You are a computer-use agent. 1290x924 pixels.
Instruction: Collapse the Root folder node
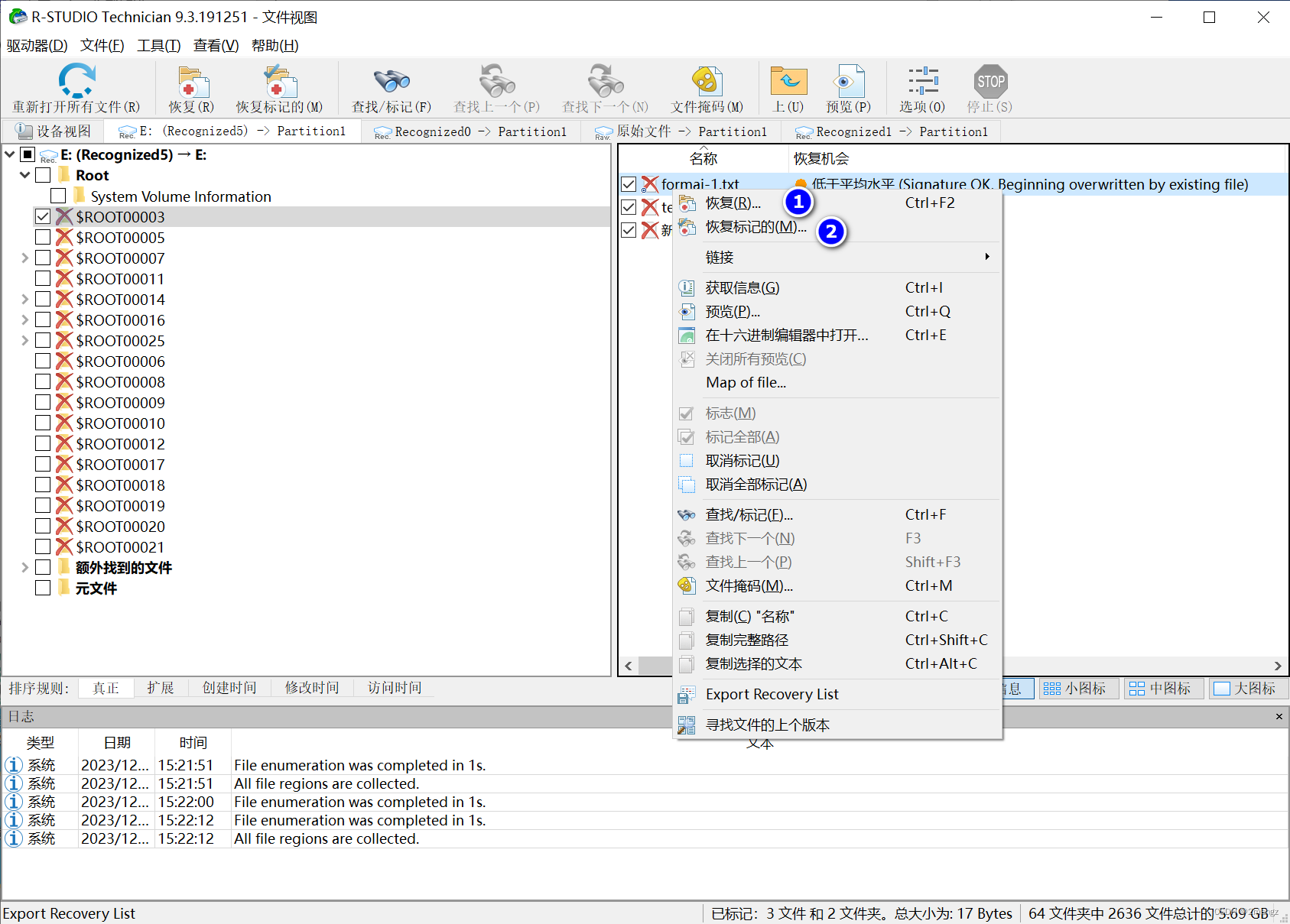tap(25, 176)
